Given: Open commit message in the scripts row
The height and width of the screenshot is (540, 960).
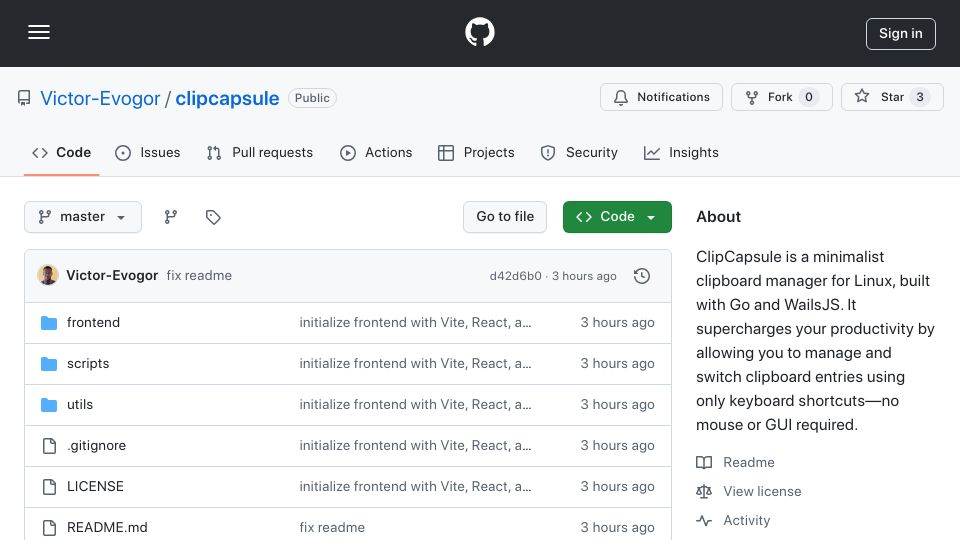Looking at the screenshot, I should [x=415, y=364].
